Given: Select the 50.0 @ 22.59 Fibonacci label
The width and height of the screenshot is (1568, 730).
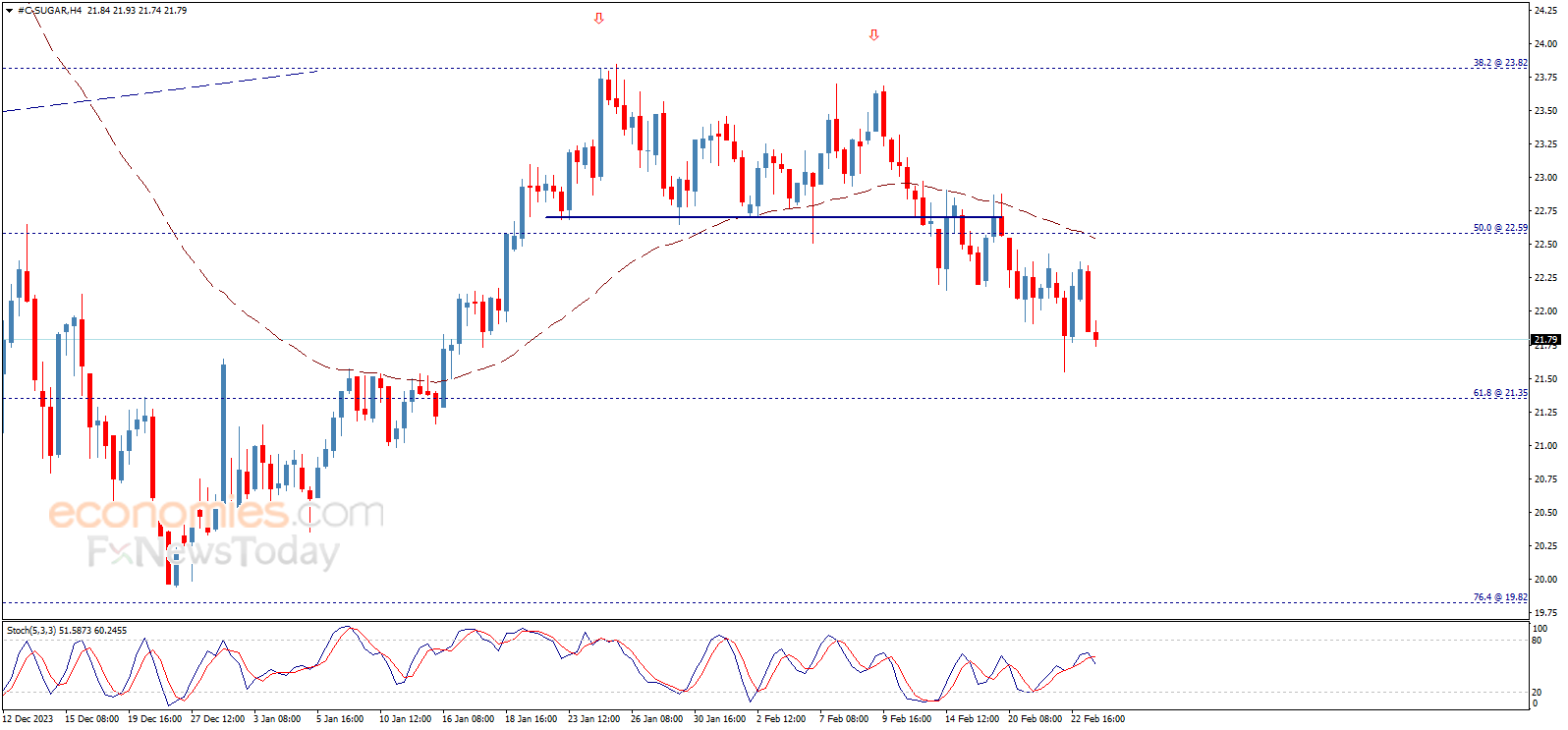Looking at the screenshot, I should click(x=1500, y=228).
